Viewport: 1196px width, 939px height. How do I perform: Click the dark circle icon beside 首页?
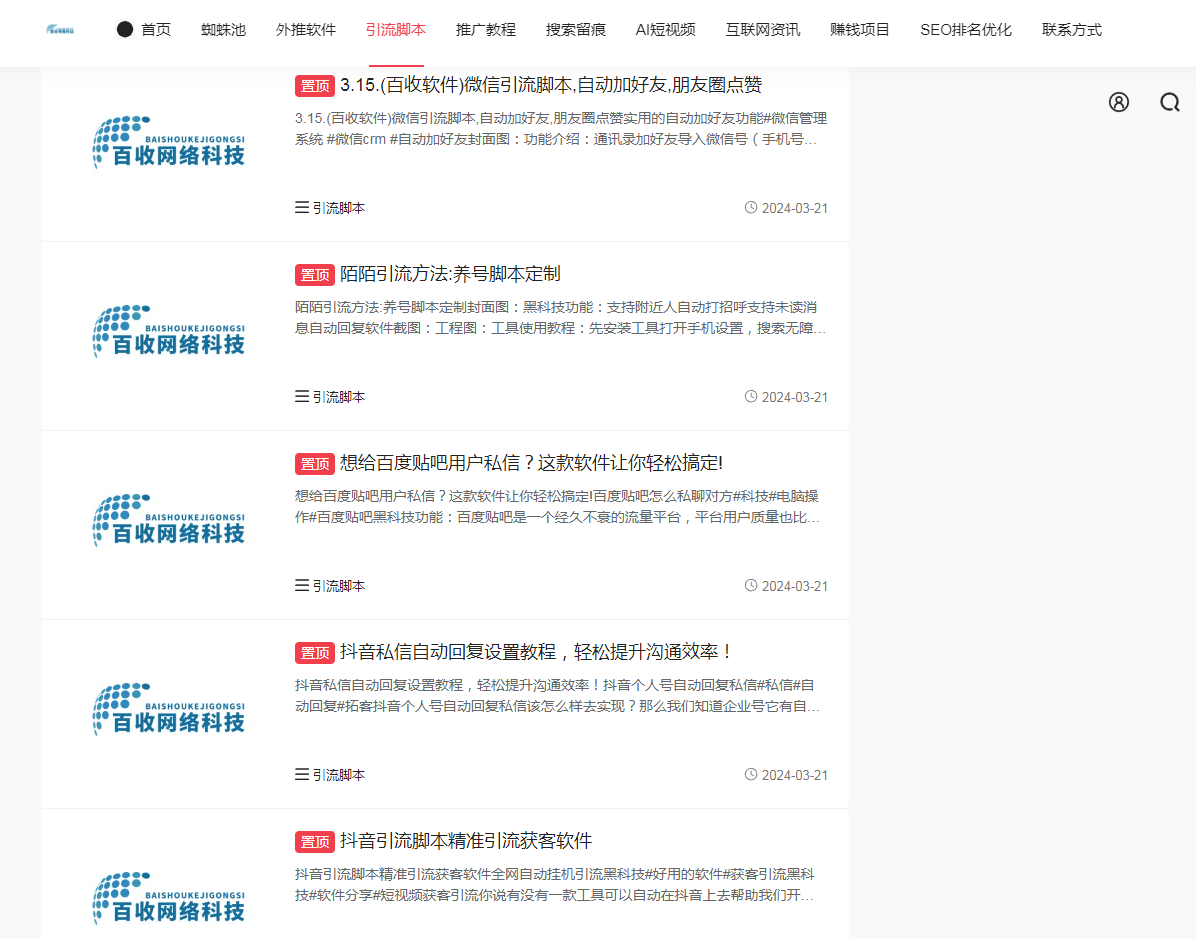[125, 30]
